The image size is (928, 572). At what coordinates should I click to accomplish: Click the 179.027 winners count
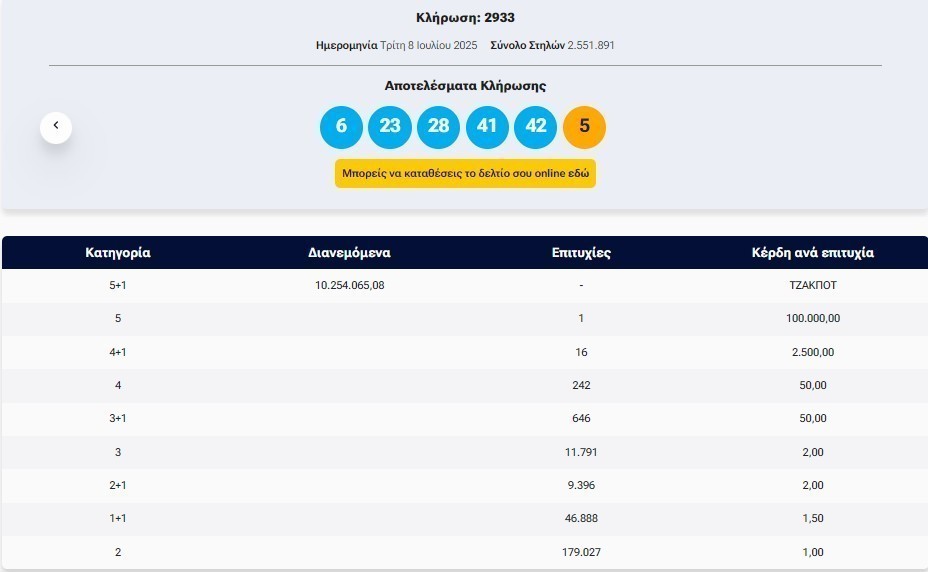581,552
